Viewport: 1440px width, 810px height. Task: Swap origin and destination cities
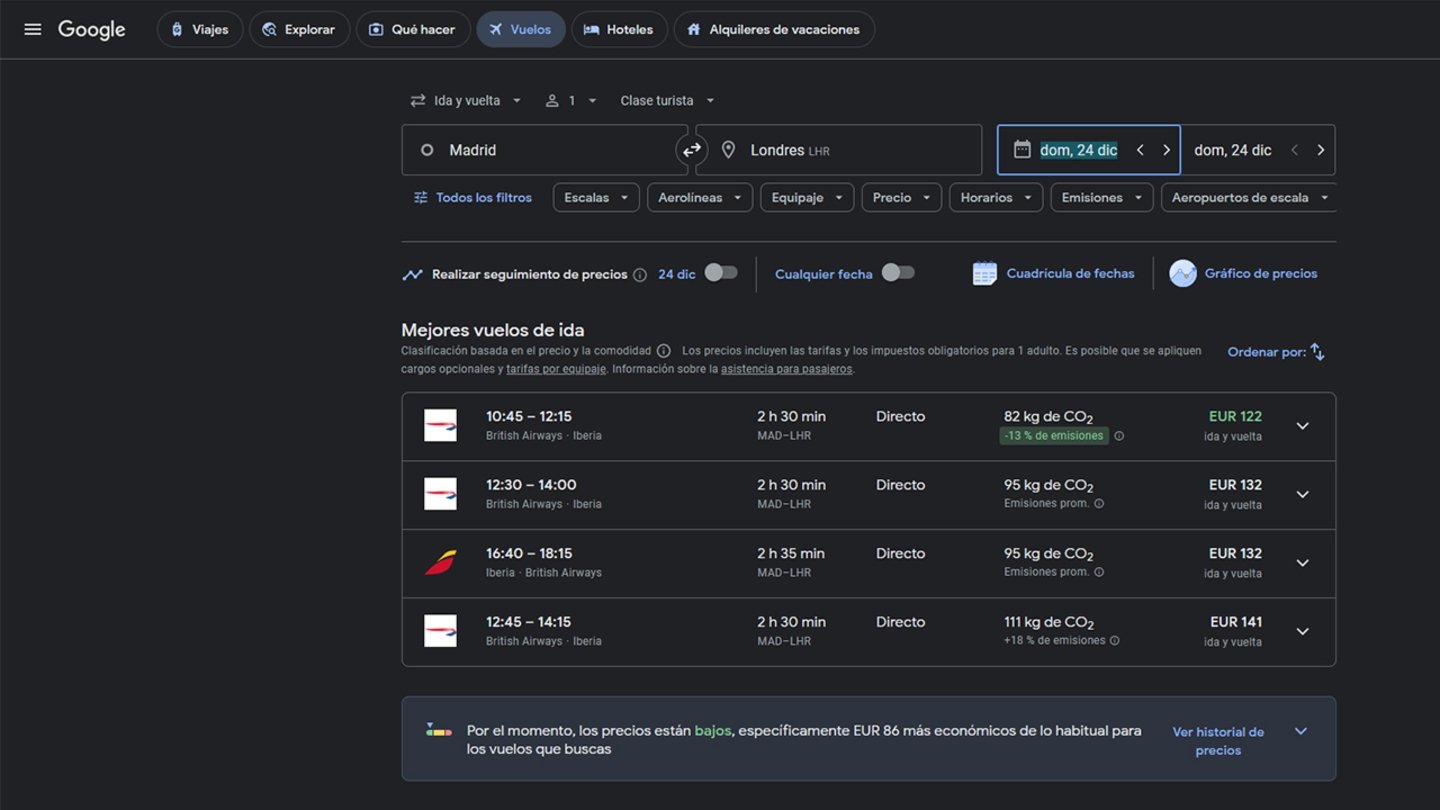point(691,150)
